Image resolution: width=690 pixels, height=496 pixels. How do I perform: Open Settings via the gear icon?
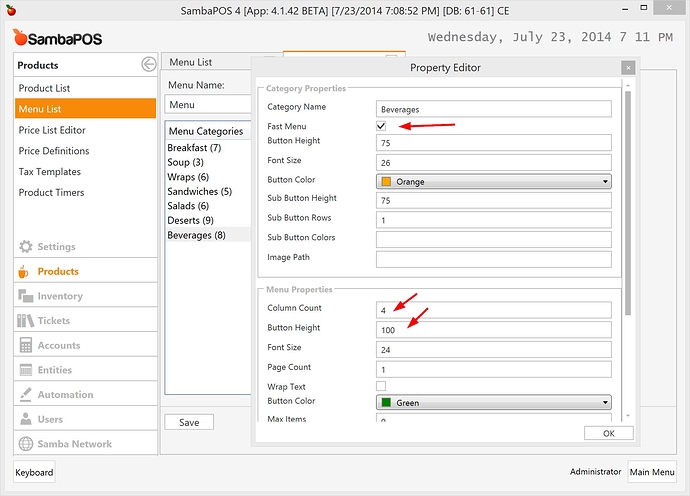[26, 246]
